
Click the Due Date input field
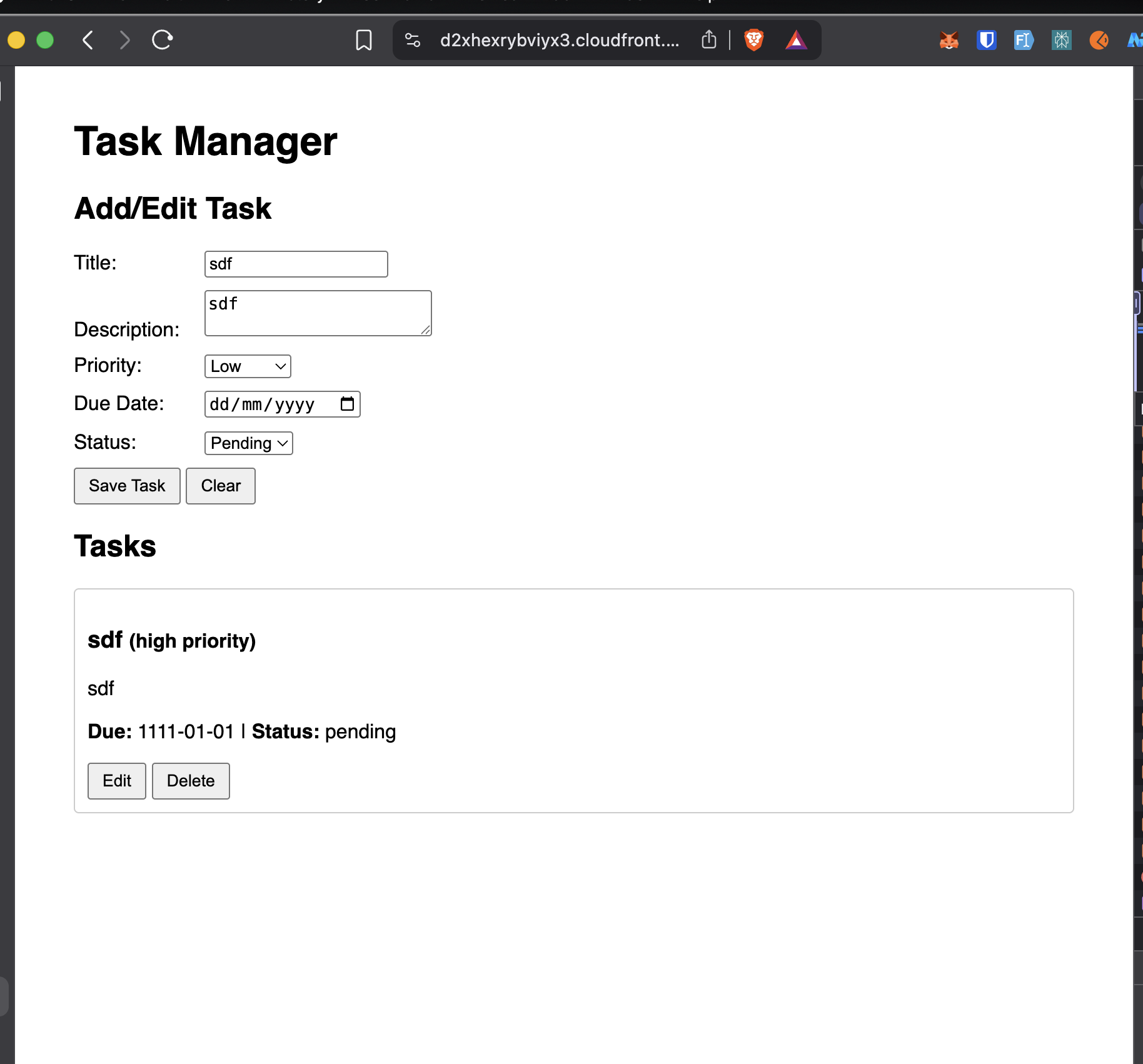tap(269, 404)
